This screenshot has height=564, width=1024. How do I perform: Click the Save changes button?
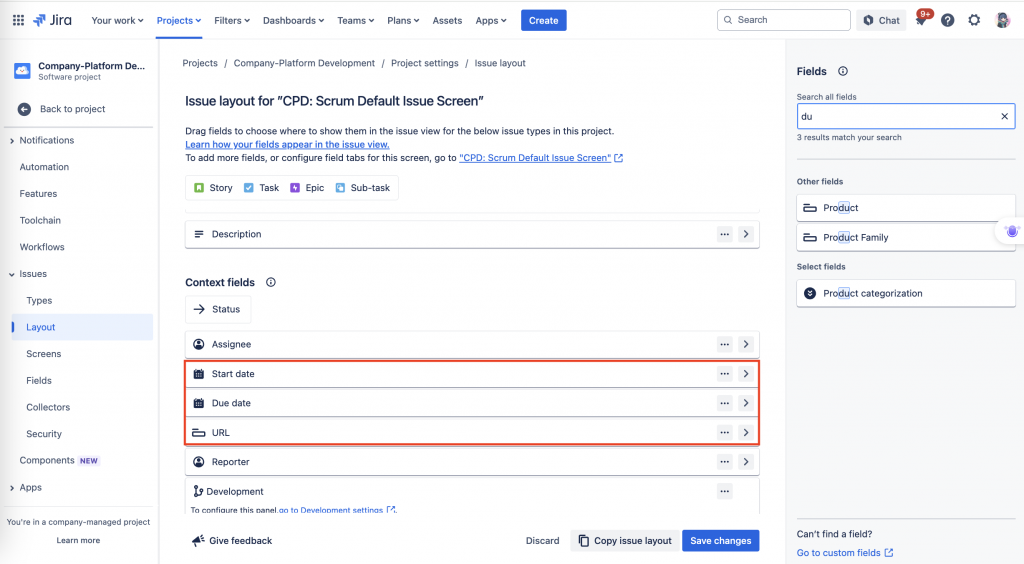pos(720,541)
